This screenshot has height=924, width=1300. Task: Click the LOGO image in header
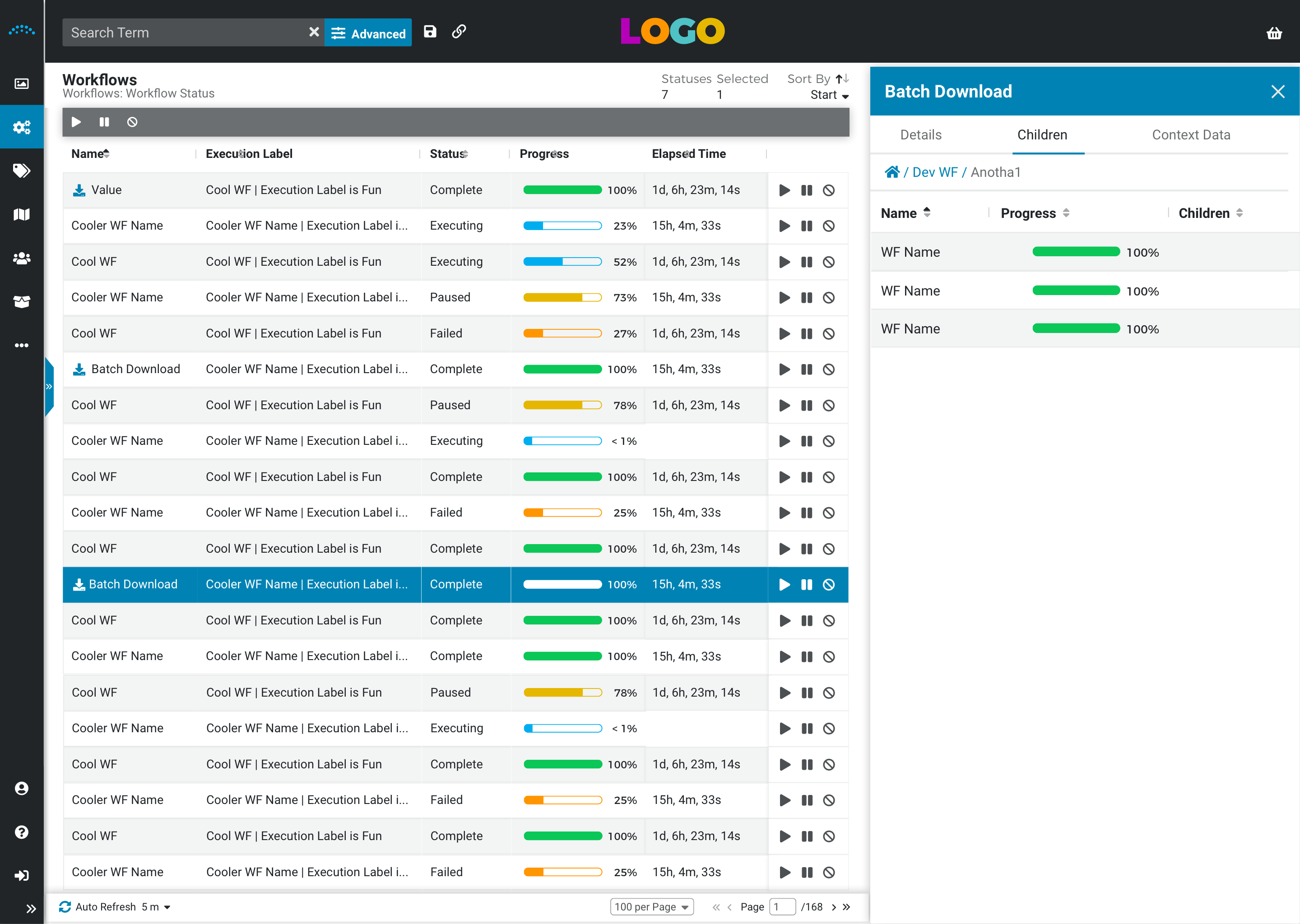pyautogui.click(x=672, y=31)
